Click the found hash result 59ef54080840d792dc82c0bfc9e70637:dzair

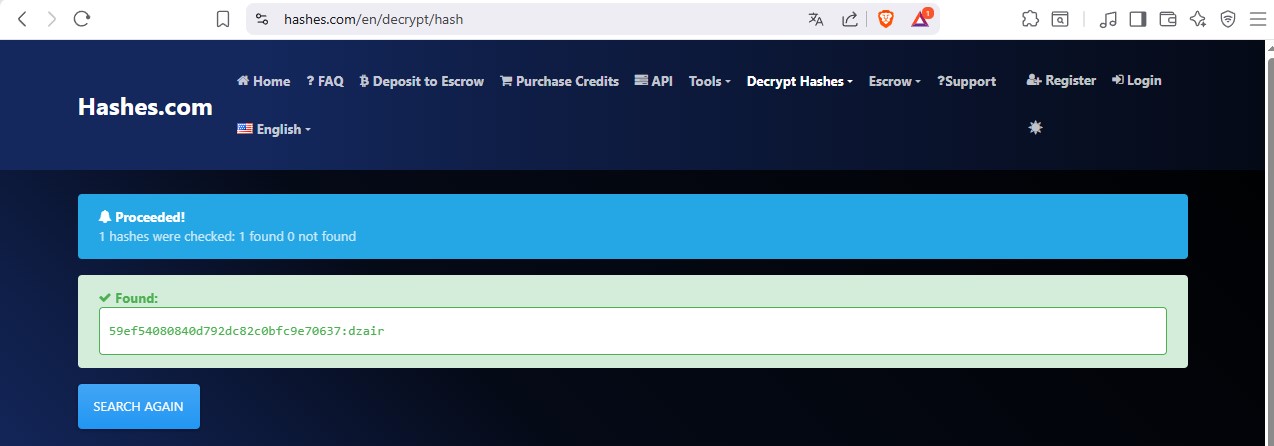246,330
